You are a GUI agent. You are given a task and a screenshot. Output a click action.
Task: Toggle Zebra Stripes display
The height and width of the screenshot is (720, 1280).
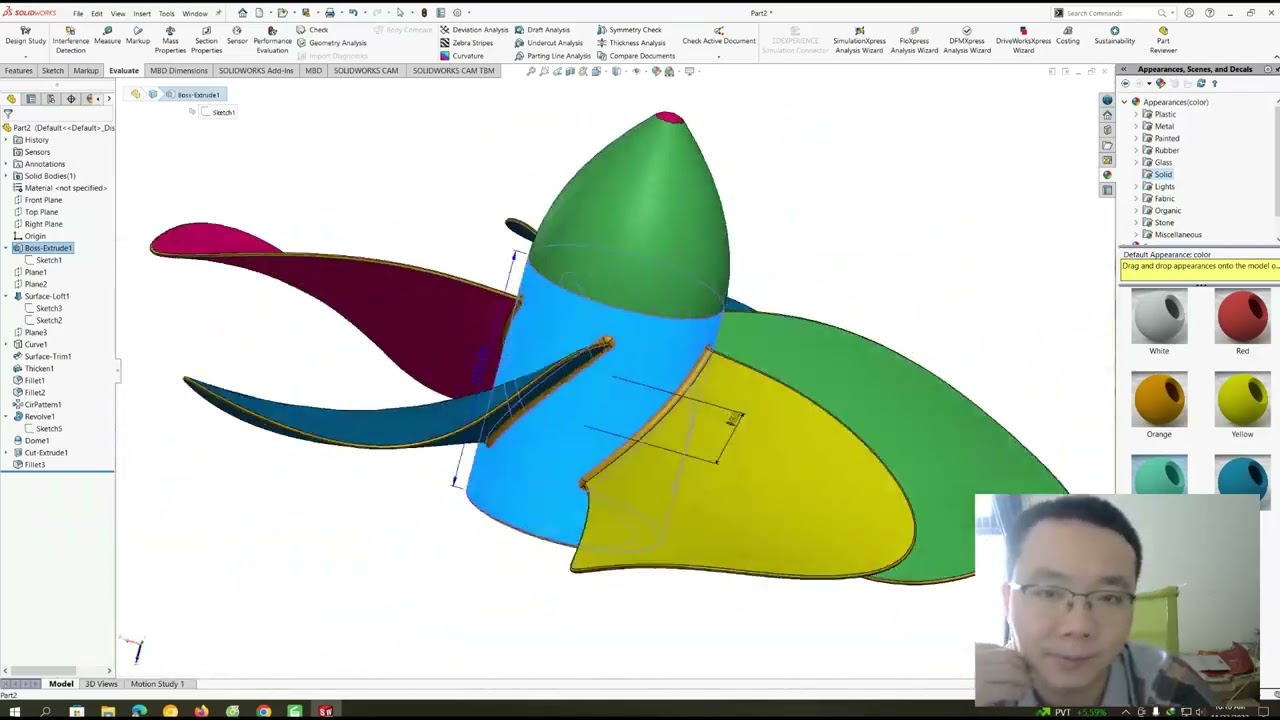point(466,43)
